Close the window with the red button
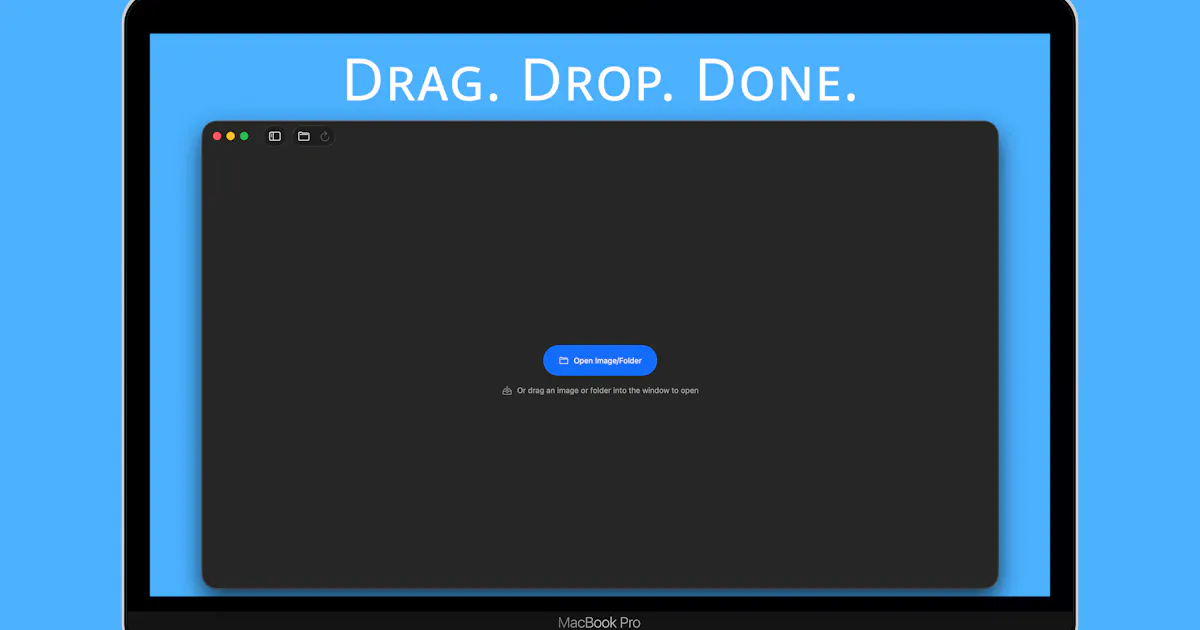1200x630 pixels. [217, 136]
